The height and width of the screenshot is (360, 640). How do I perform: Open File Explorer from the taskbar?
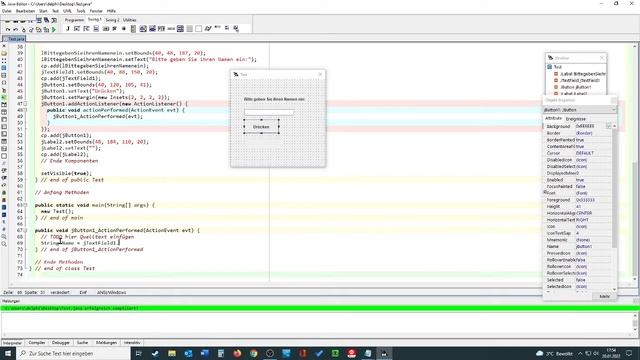point(172,353)
